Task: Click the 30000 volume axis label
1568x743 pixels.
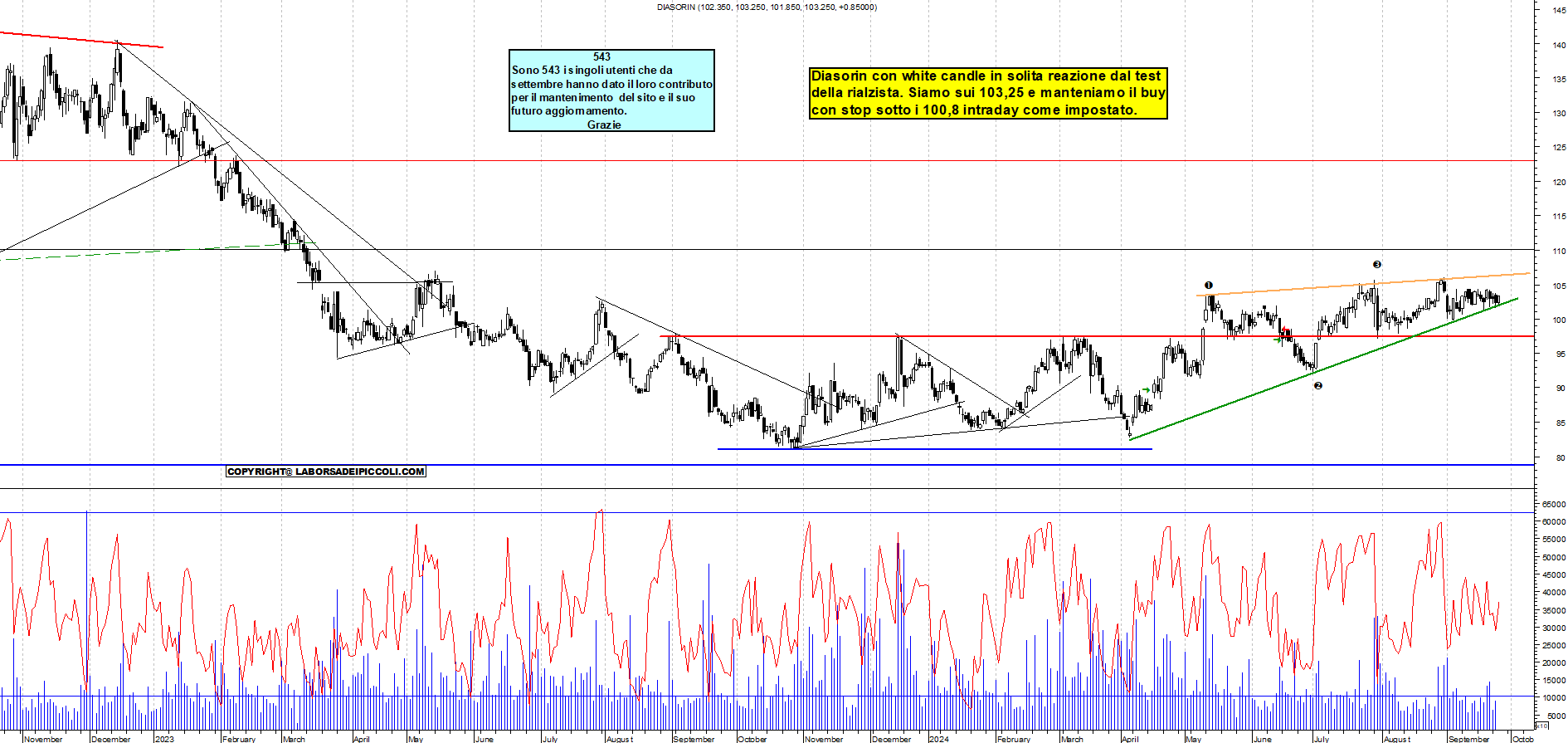Action: (1555, 628)
